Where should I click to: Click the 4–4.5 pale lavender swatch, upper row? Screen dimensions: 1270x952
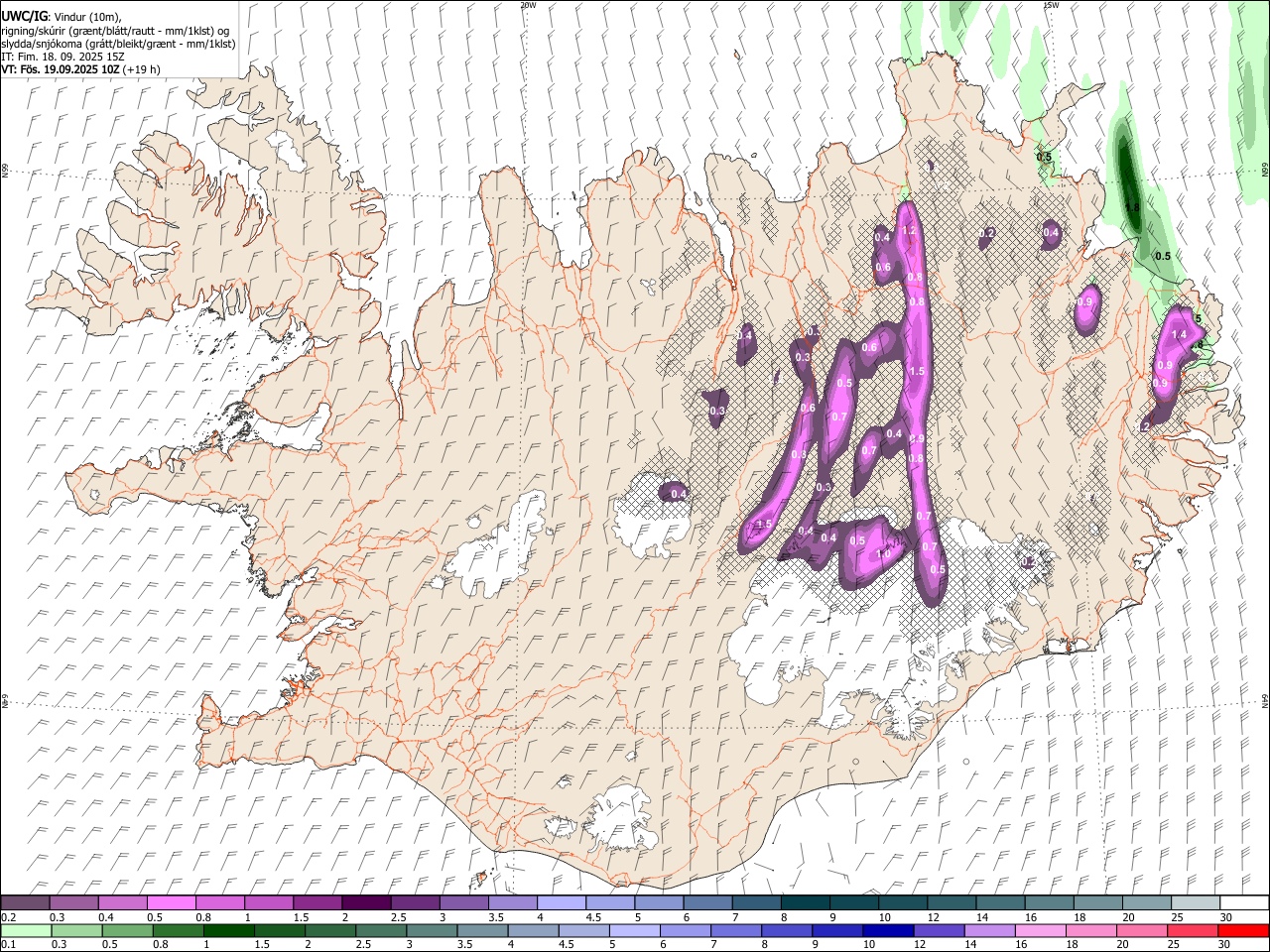coord(561,903)
